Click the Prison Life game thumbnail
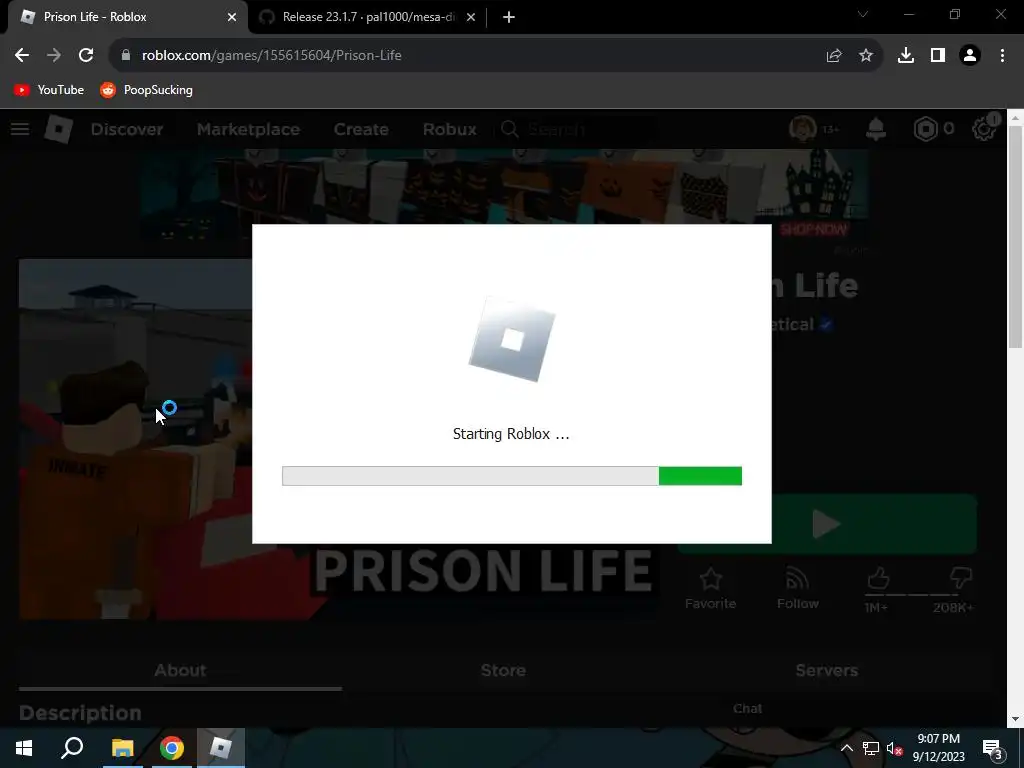1024x768 pixels. coord(136,439)
